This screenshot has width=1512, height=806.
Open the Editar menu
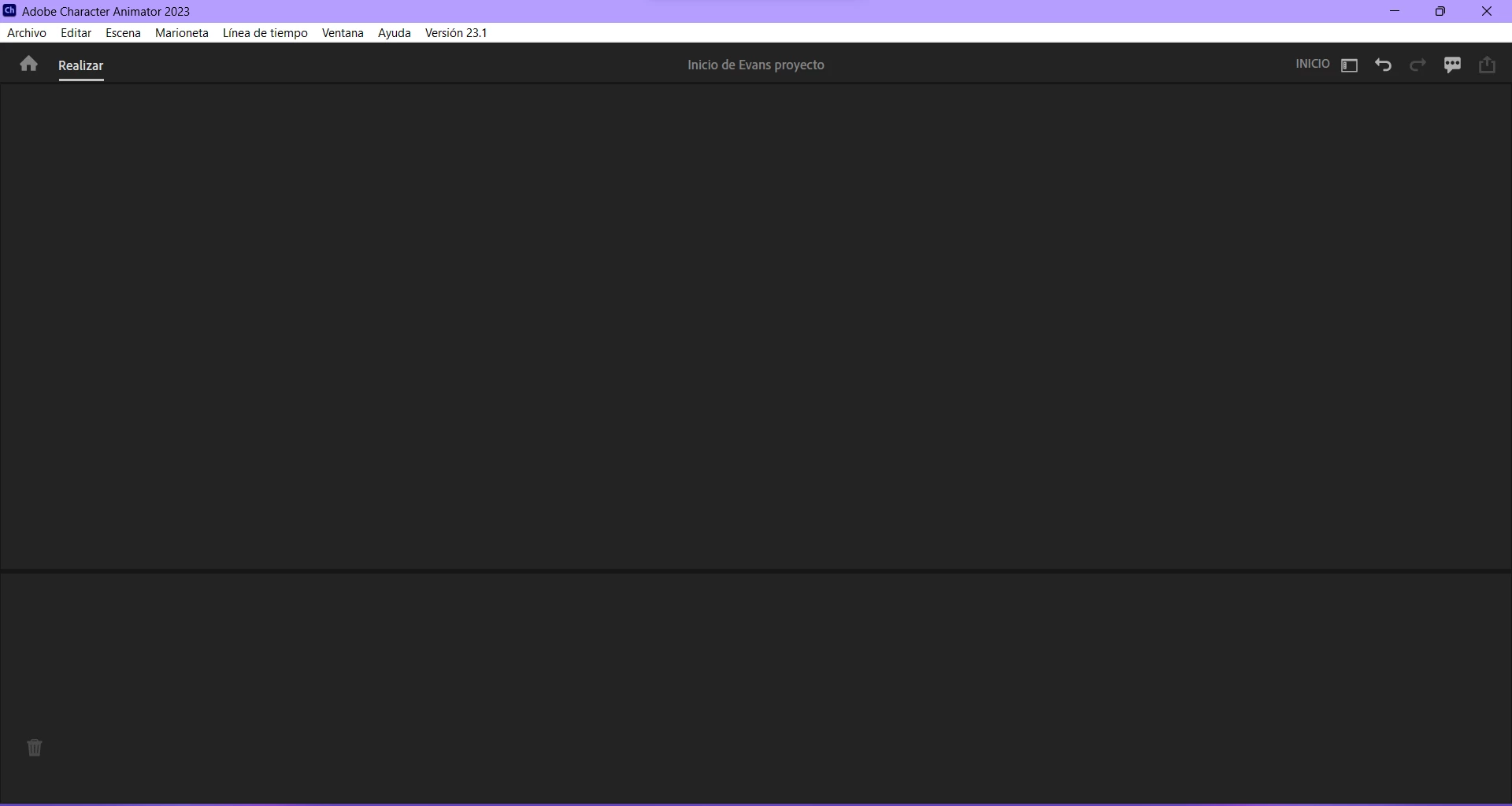point(76,33)
